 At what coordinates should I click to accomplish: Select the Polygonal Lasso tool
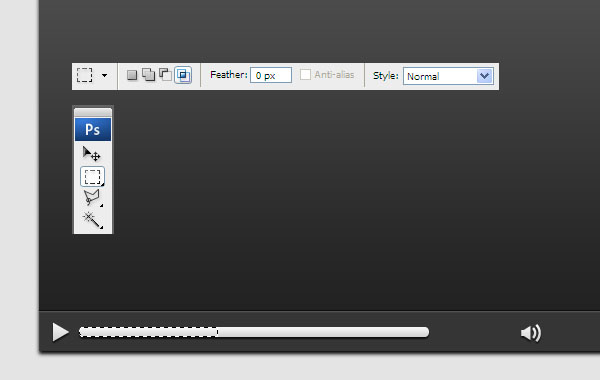click(x=92, y=198)
